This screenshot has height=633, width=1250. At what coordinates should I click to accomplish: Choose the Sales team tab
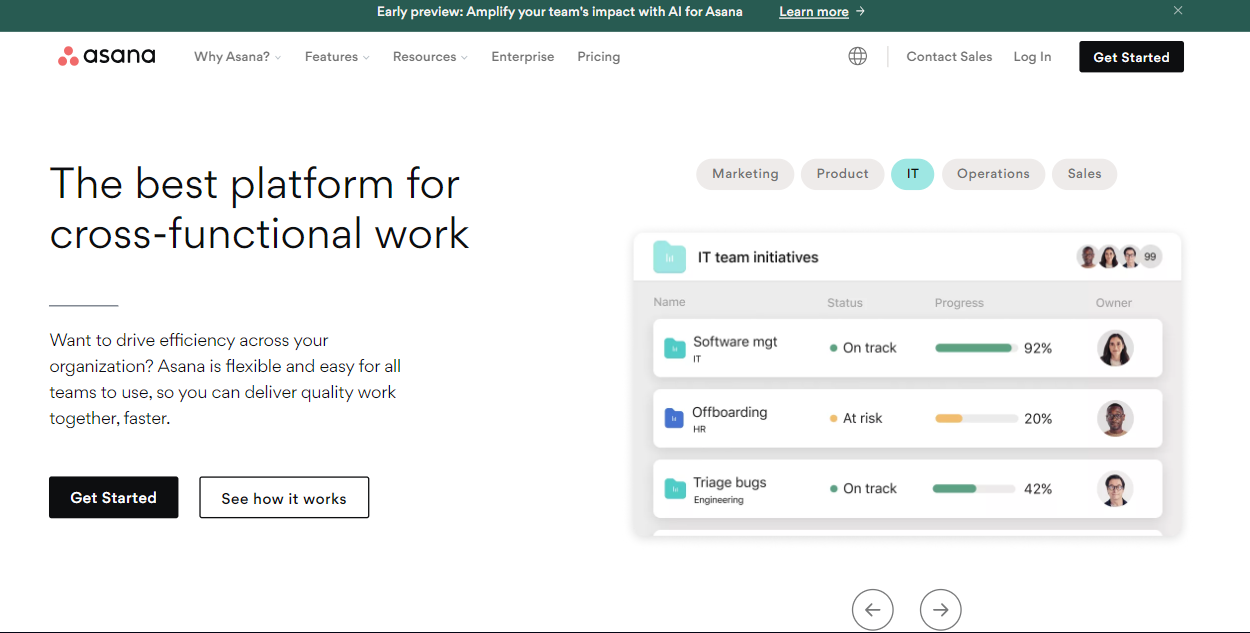(1084, 174)
